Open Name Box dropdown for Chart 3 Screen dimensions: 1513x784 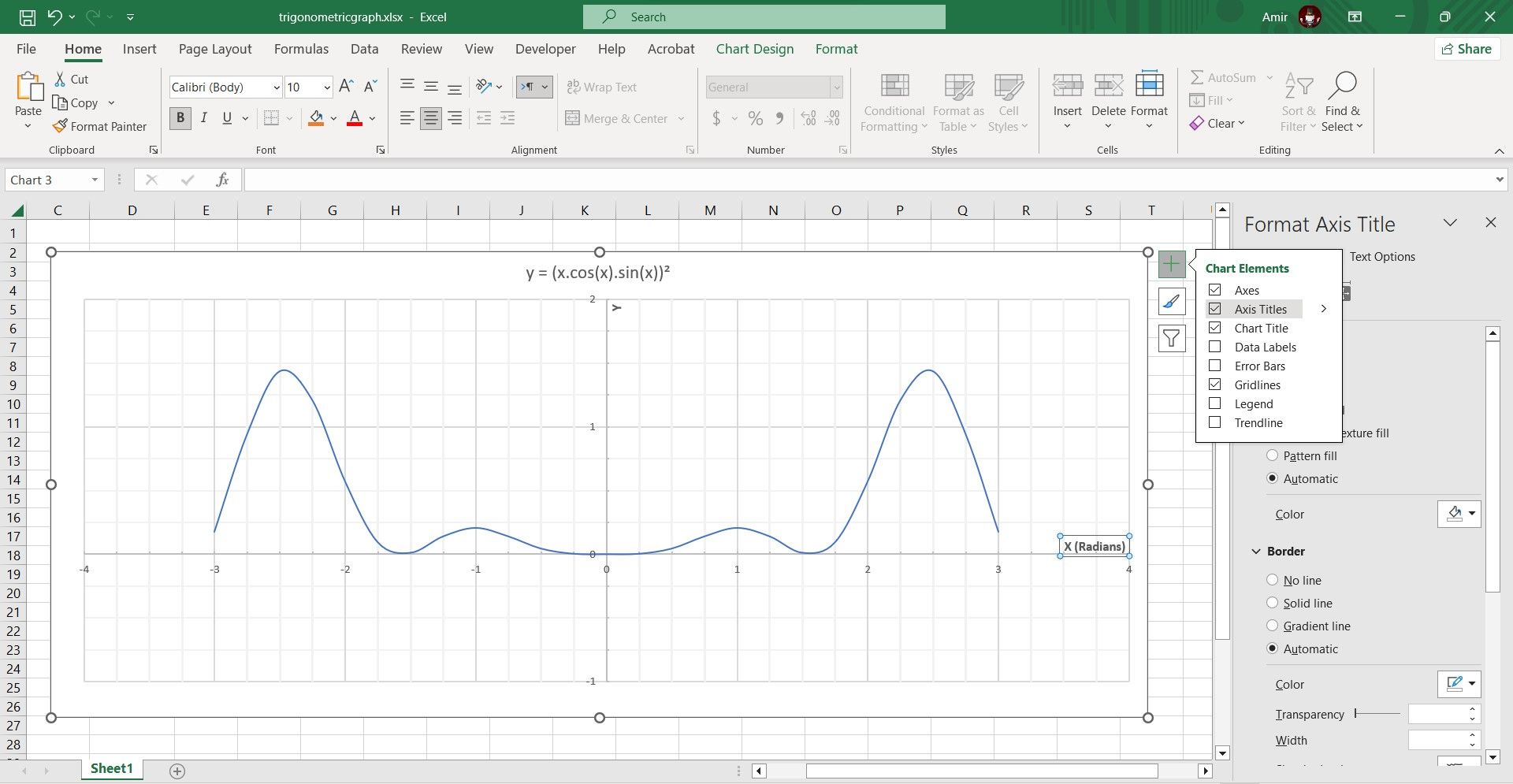95,180
